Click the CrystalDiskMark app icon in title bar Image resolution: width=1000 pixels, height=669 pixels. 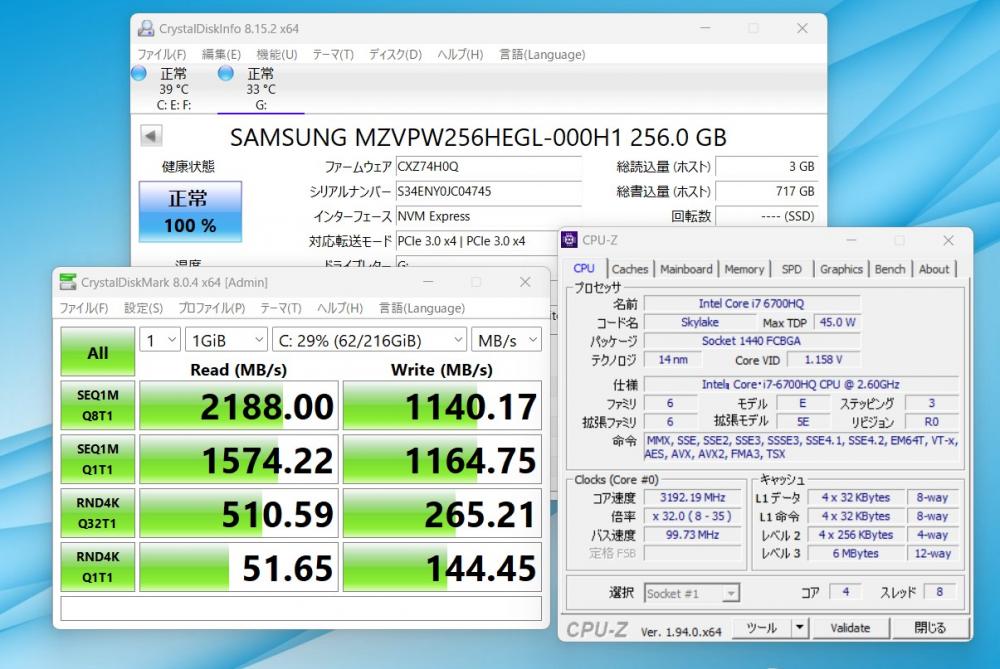(68, 281)
